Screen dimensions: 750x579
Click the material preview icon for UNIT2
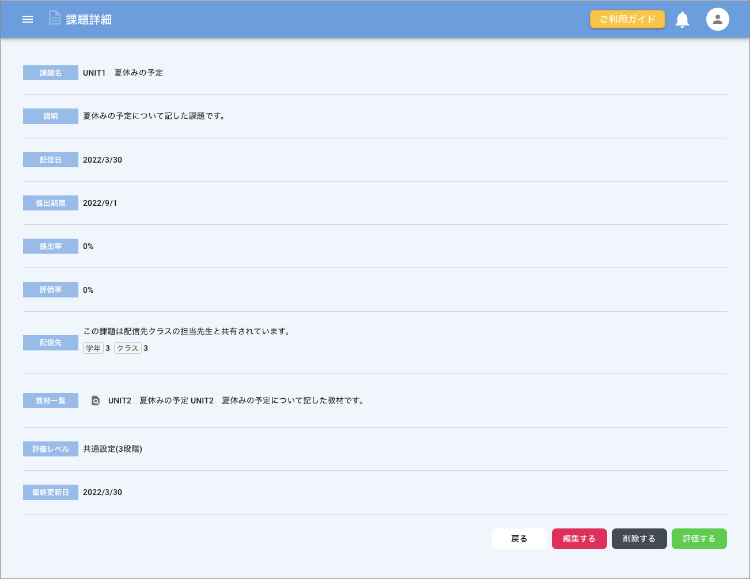tap(96, 401)
